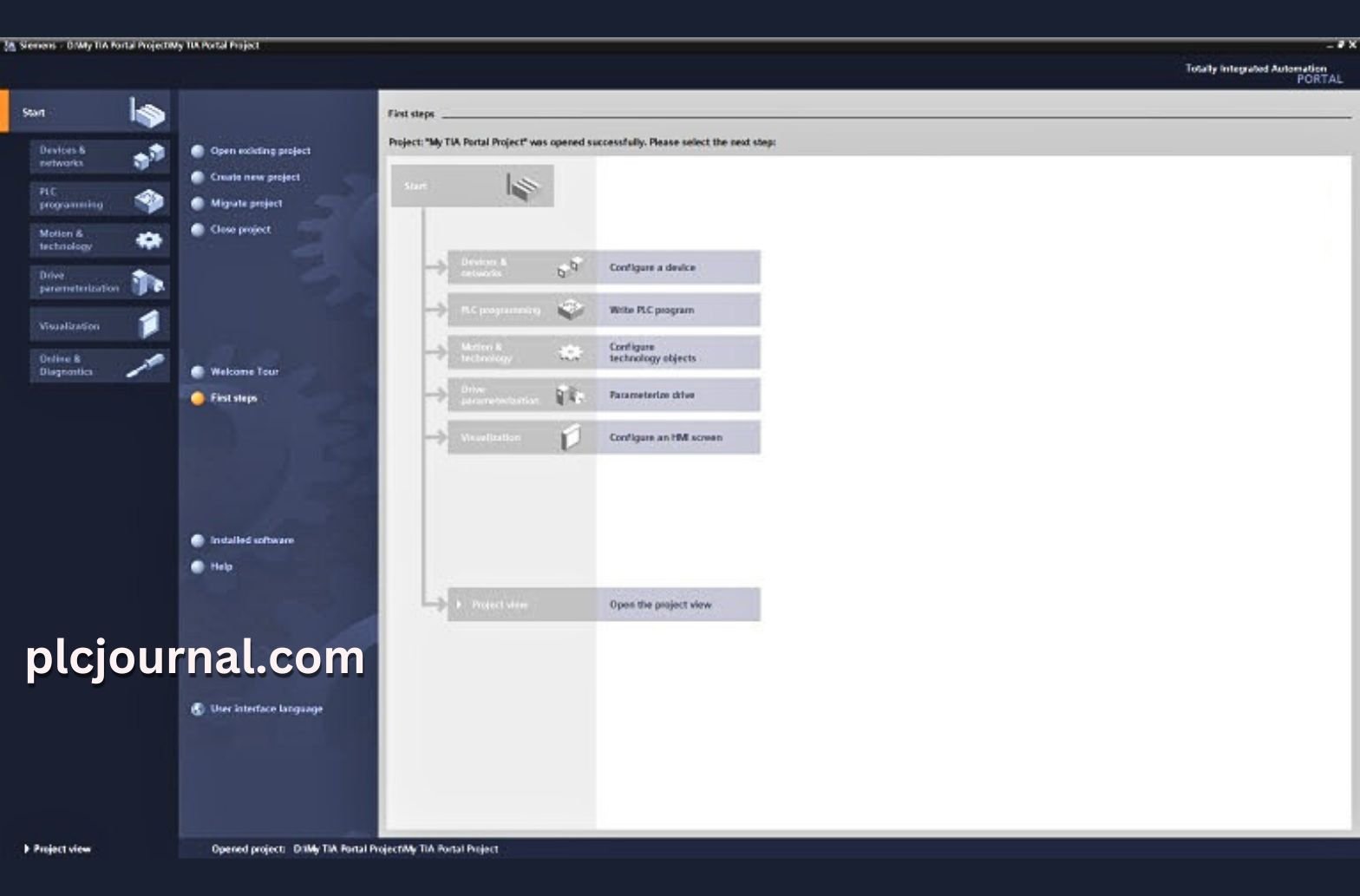Click the Online & Diagnostics screwdriver icon
1360x896 pixels.
(146, 366)
